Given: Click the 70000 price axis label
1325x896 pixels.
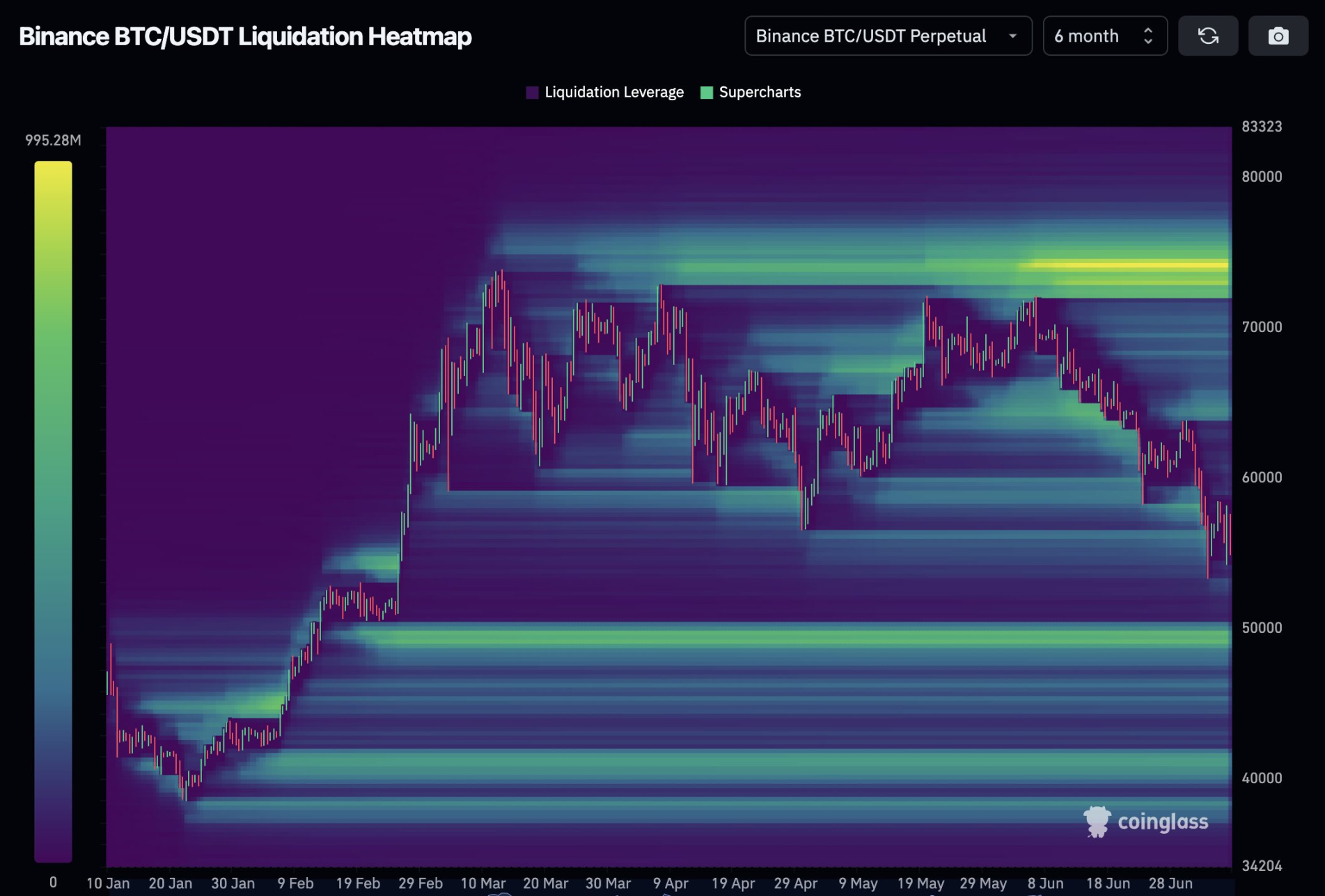Looking at the screenshot, I should click(1262, 327).
